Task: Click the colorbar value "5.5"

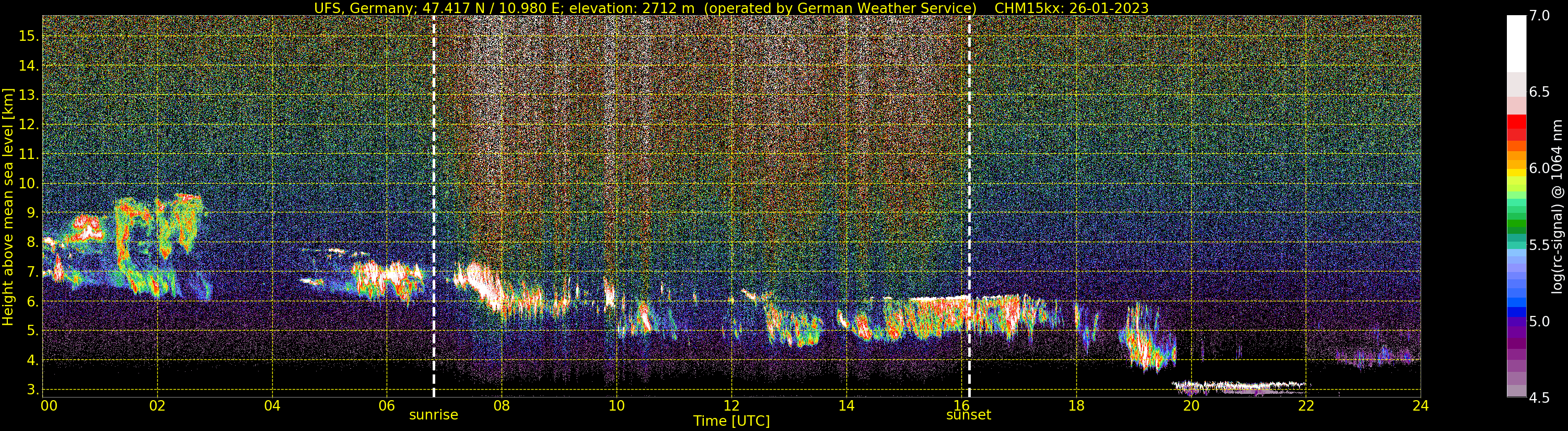Action: click(1539, 245)
